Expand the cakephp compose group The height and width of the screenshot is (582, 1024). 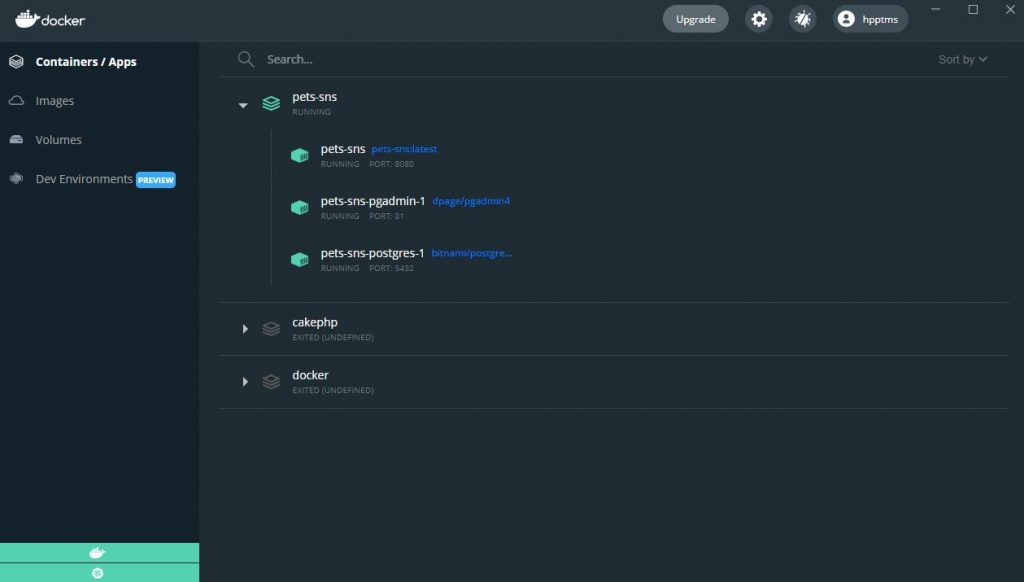245,328
